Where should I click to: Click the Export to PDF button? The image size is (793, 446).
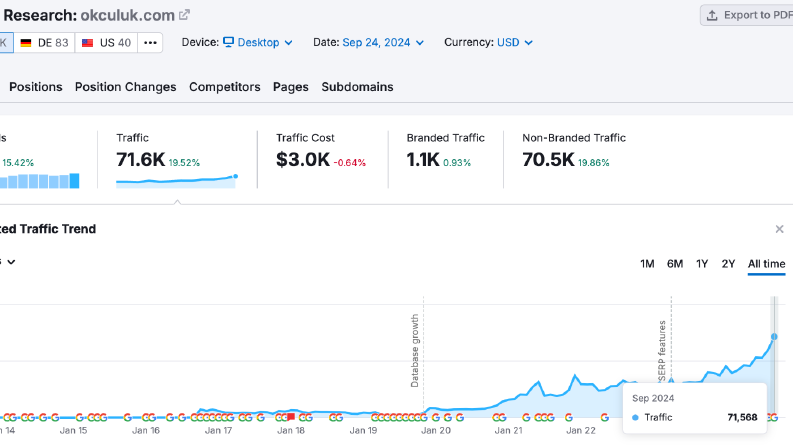click(747, 15)
